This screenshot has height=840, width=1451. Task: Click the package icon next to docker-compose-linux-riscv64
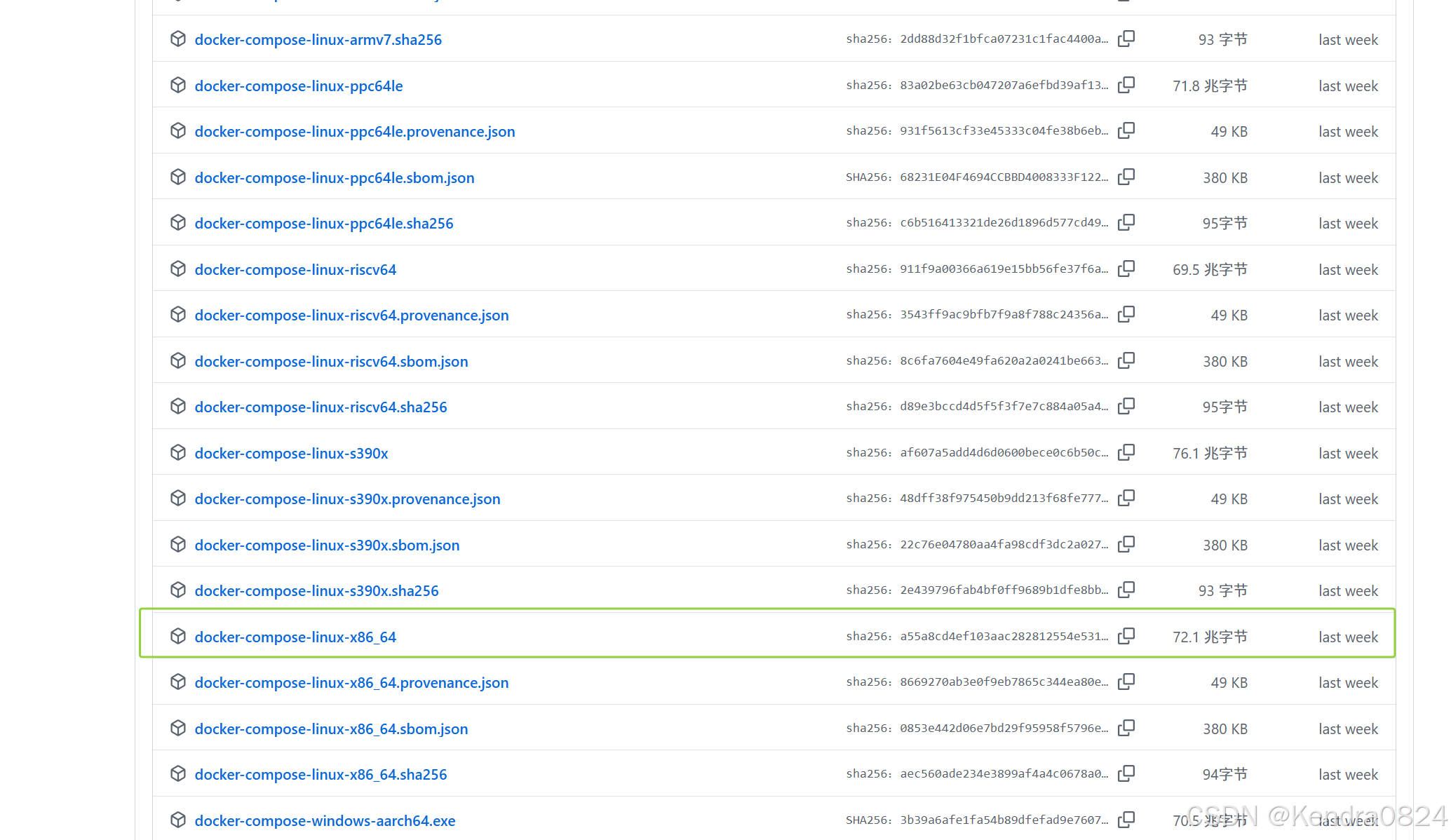coord(177,269)
